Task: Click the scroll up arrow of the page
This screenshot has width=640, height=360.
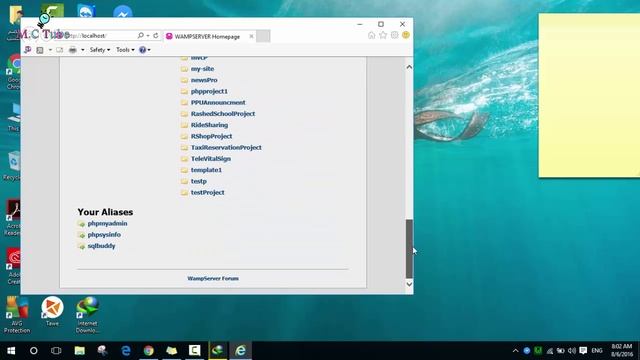Action: click(409, 67)
